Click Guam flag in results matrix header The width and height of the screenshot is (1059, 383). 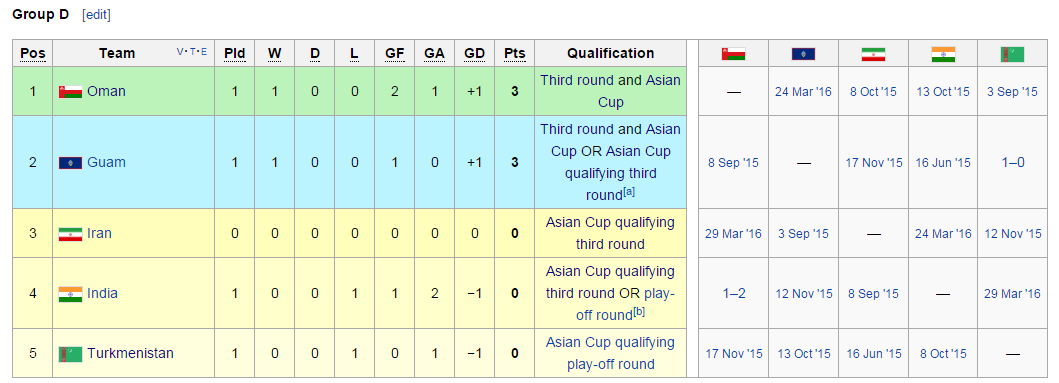(804, 53)
